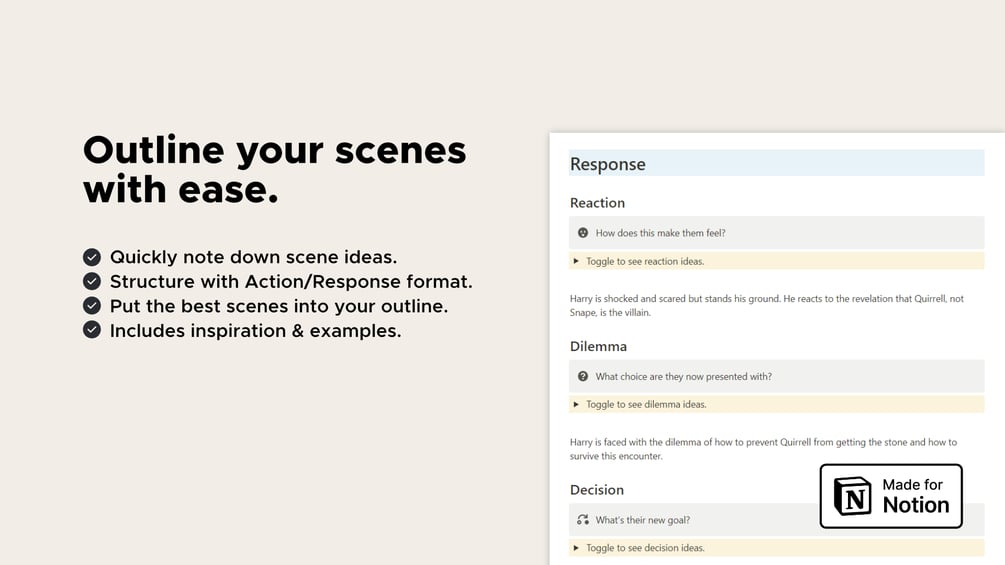The height and width of the screenshot is (565, 1005).
Task: Expand the decision ideas toggle arrow
Action: (576, 548)
